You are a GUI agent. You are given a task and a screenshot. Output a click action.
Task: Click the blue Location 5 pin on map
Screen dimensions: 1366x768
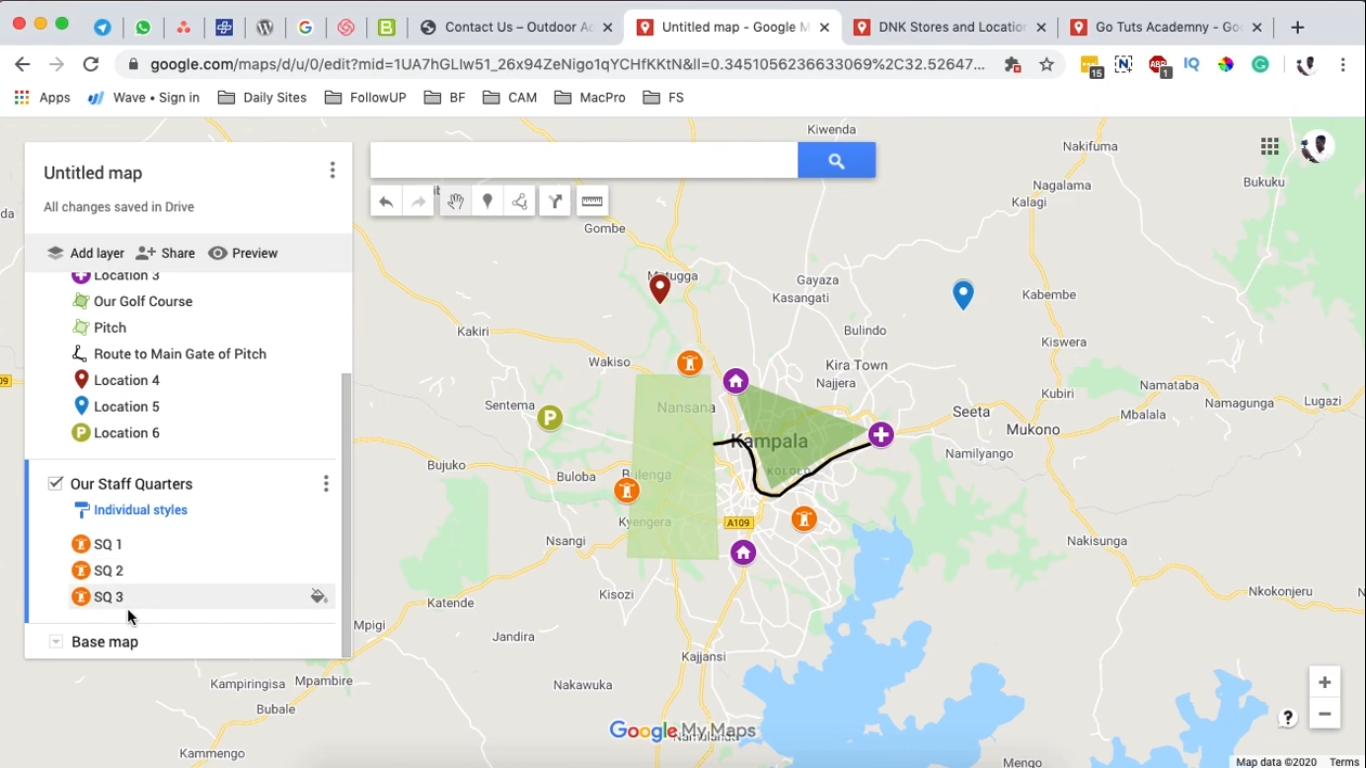coord(963,295)
